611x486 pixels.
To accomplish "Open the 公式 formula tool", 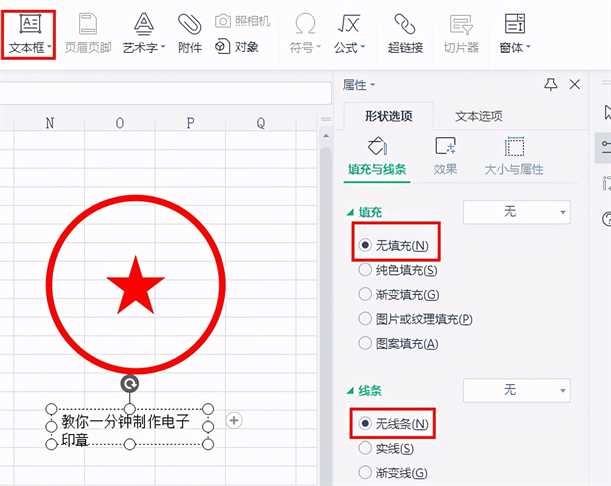I will coord(349,32).
